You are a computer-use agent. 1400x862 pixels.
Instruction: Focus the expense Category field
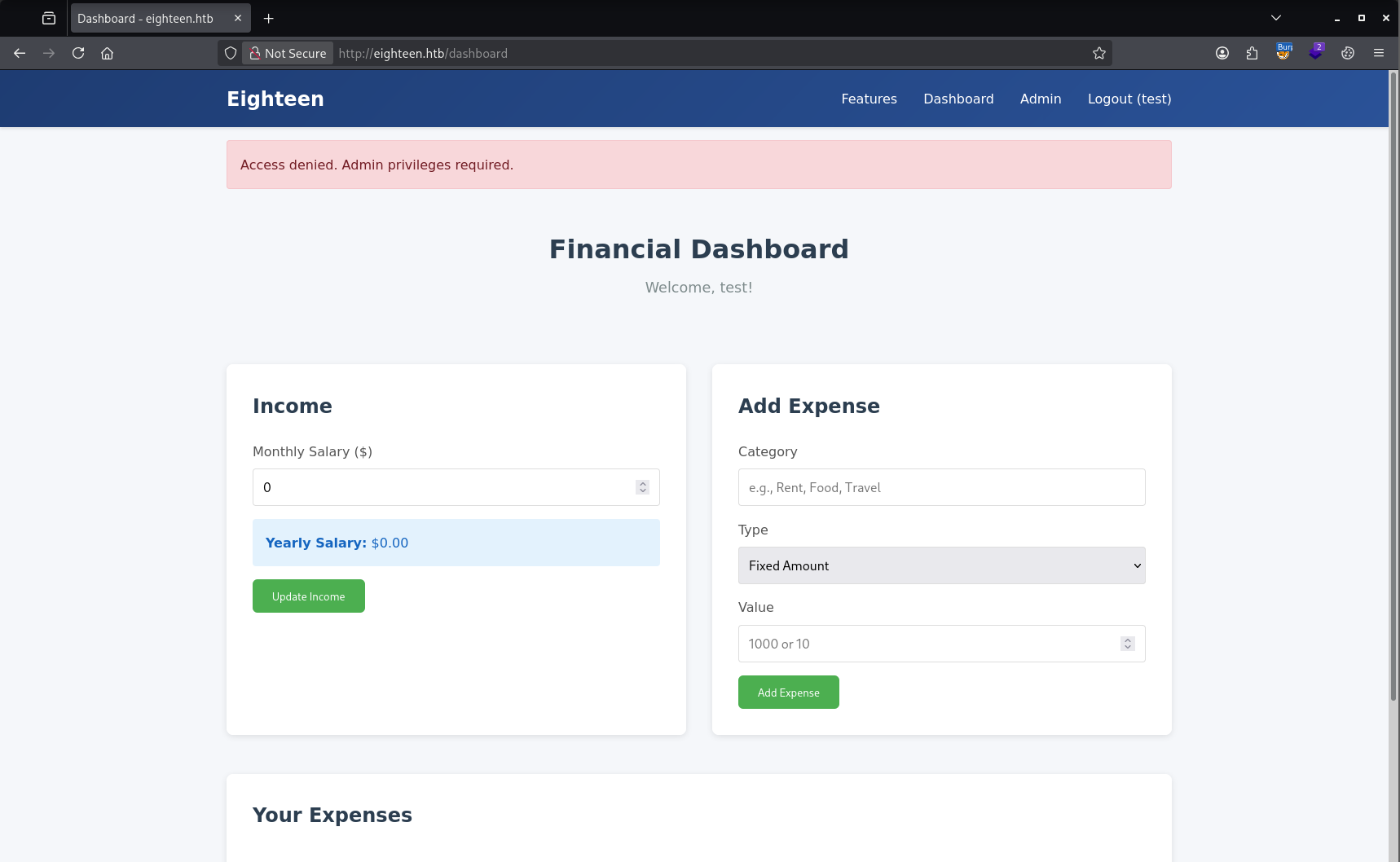pos(942,487)
